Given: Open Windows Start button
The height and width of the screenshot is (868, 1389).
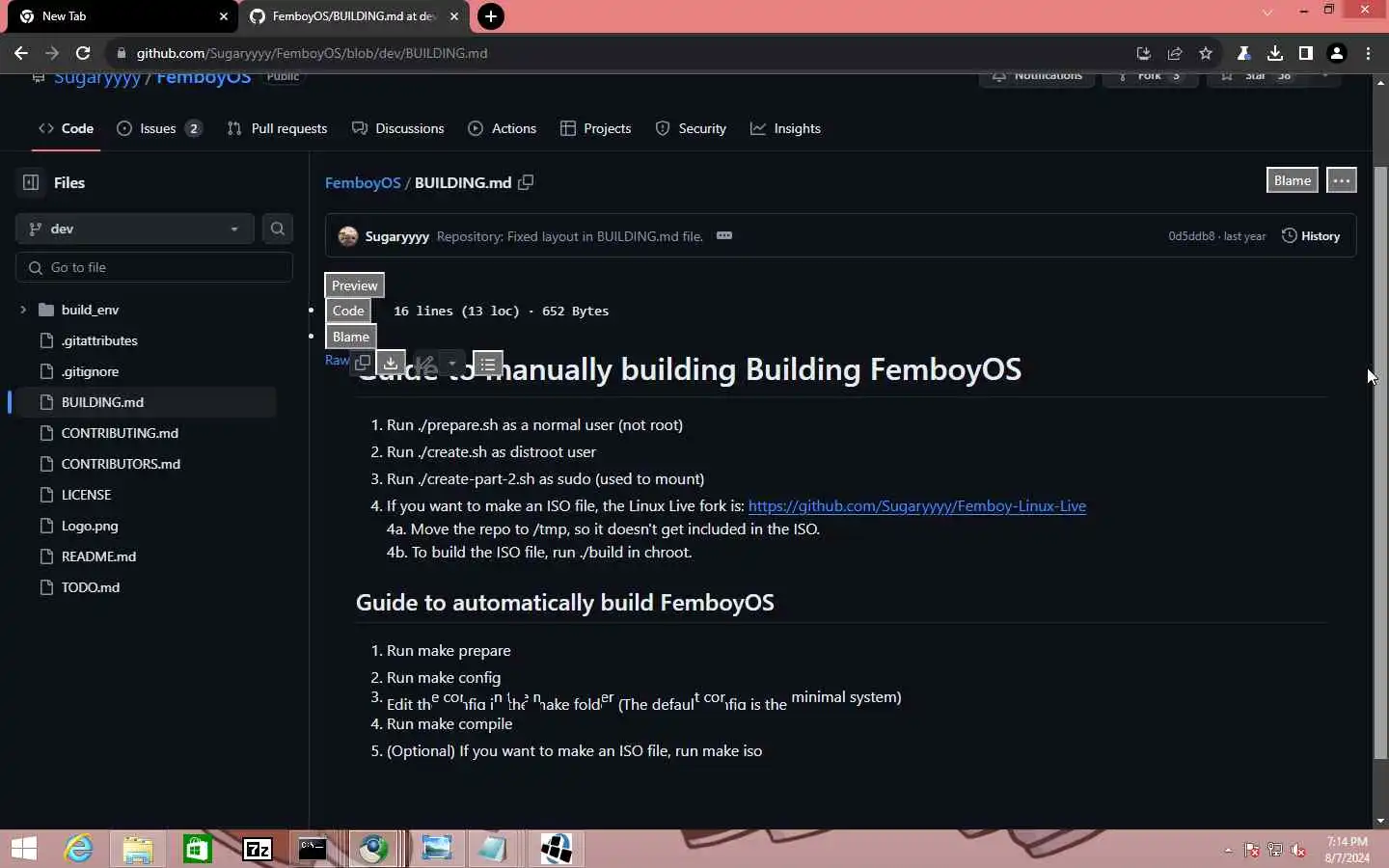Looking at the screenshot, I should (x=23, y=849).
